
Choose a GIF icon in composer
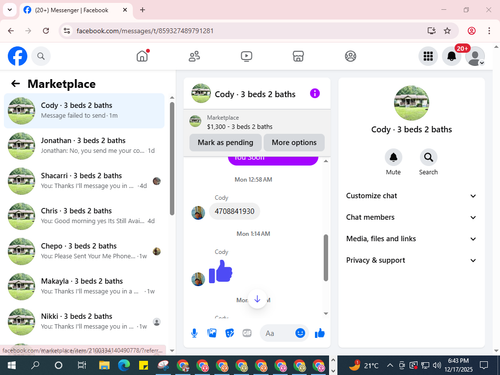(x=247, y=333)
